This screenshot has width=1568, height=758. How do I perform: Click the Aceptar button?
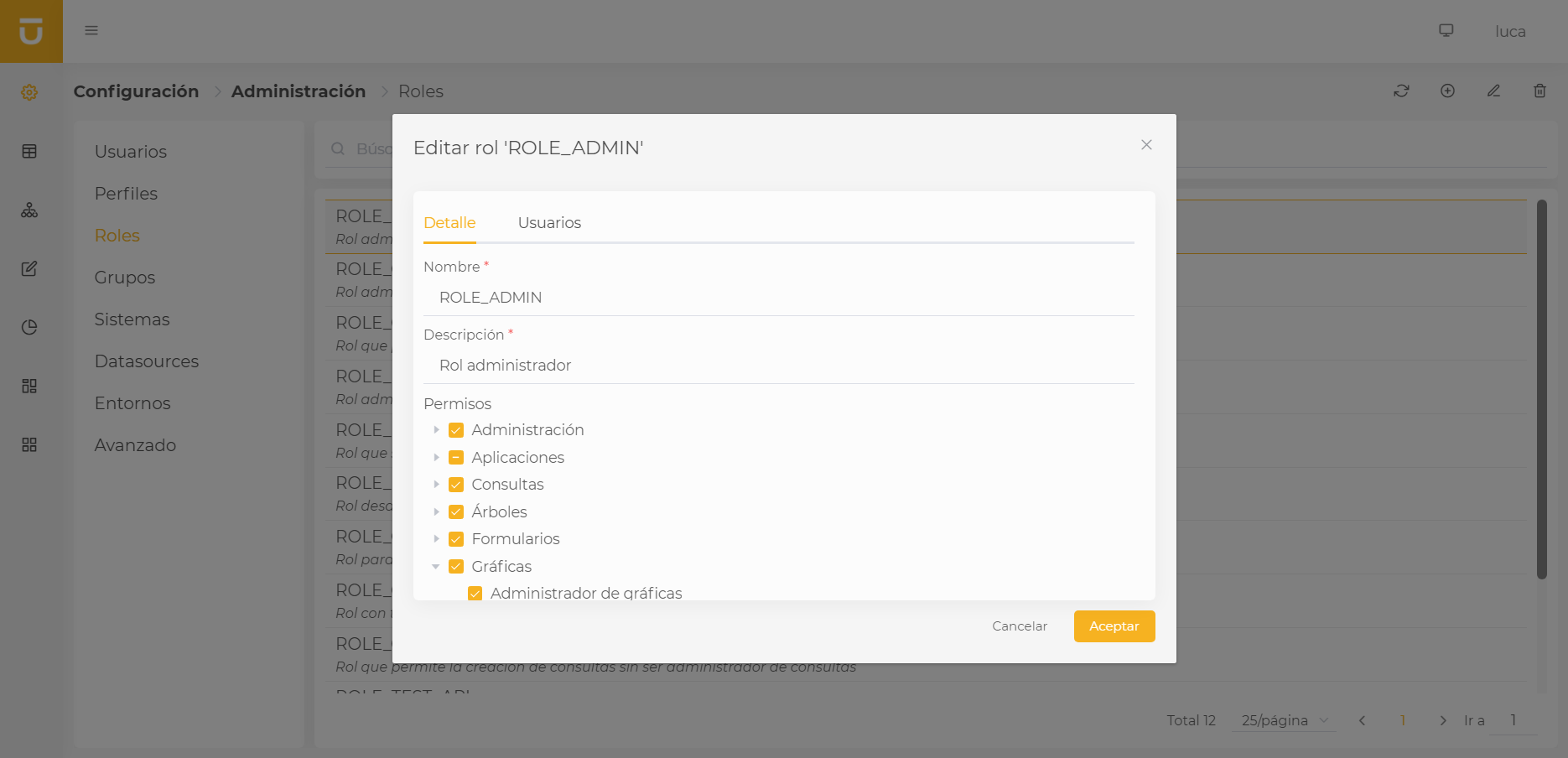[x=1114, y=626]
